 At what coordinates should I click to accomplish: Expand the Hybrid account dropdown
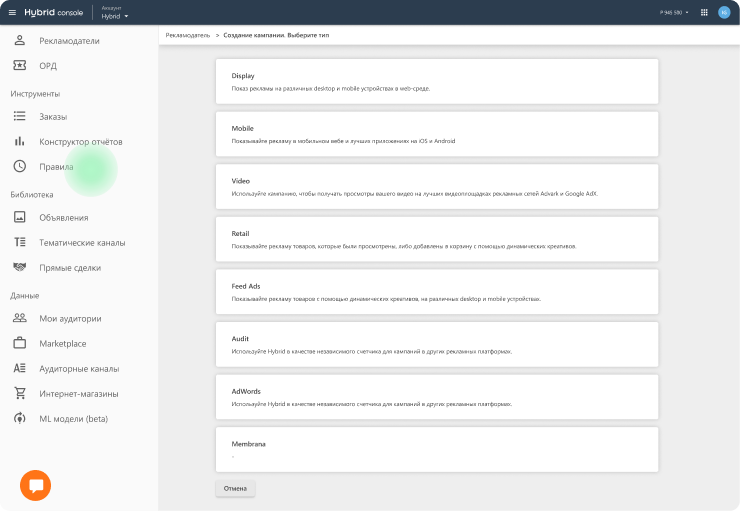[x=116, y=16]
